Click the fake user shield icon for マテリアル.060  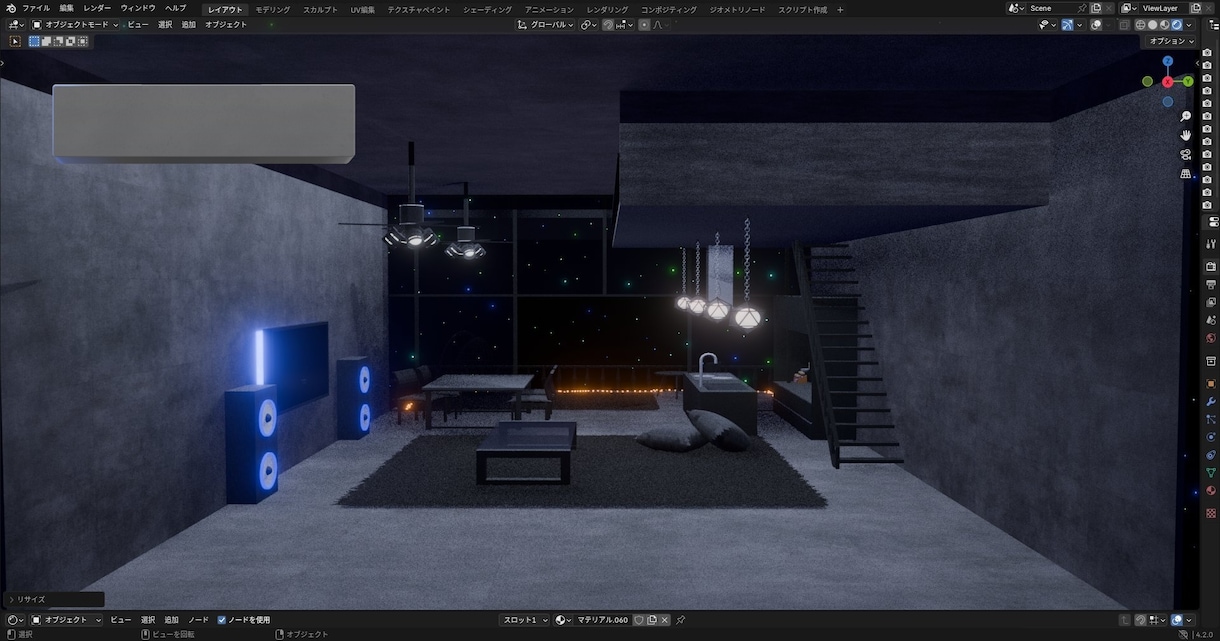pyautogui.click(x=639, y=620)
